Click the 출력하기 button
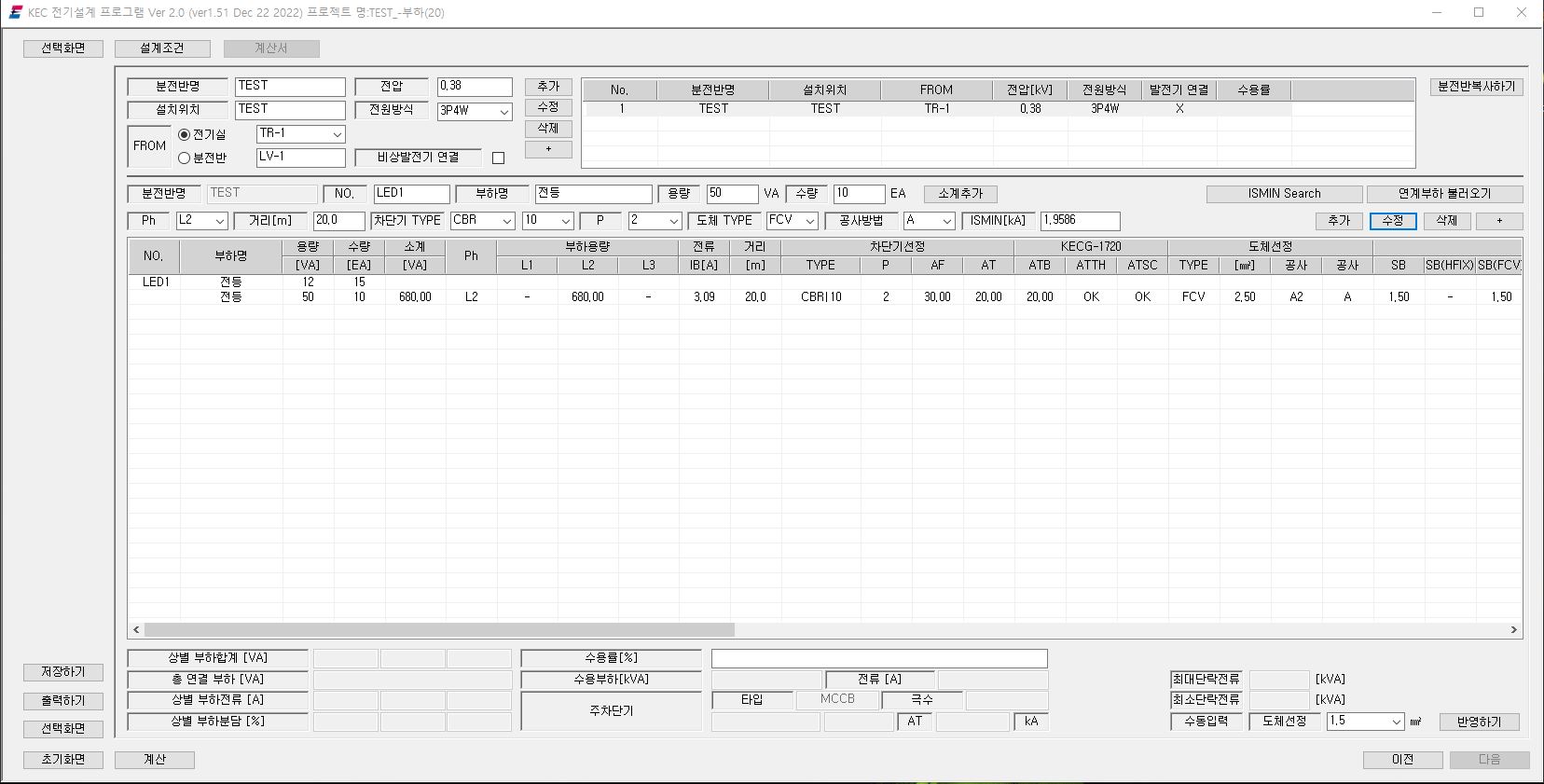1544x784 pixels. coord(63,701)
